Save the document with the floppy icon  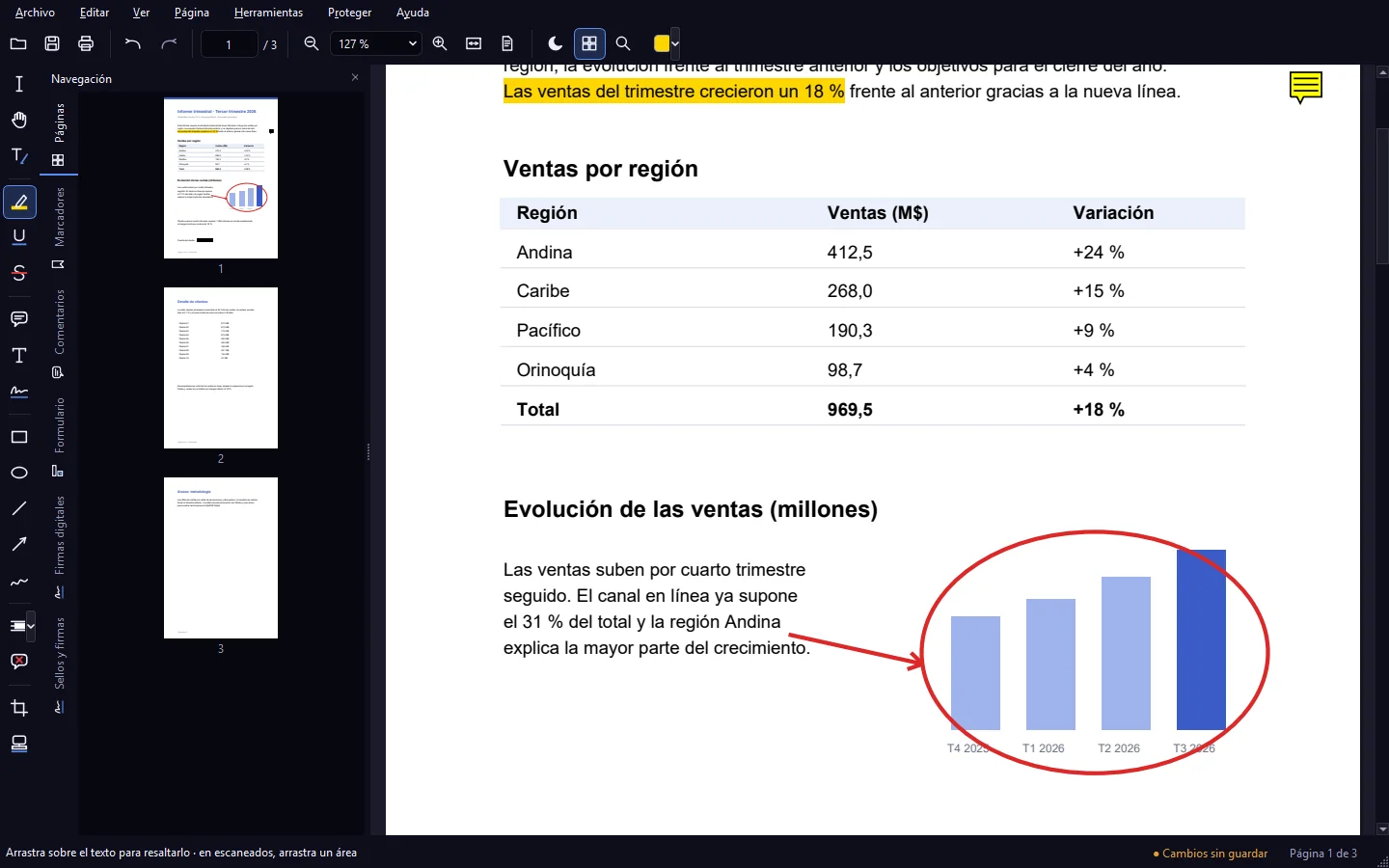pyautogui.click(x=52, y=43)
